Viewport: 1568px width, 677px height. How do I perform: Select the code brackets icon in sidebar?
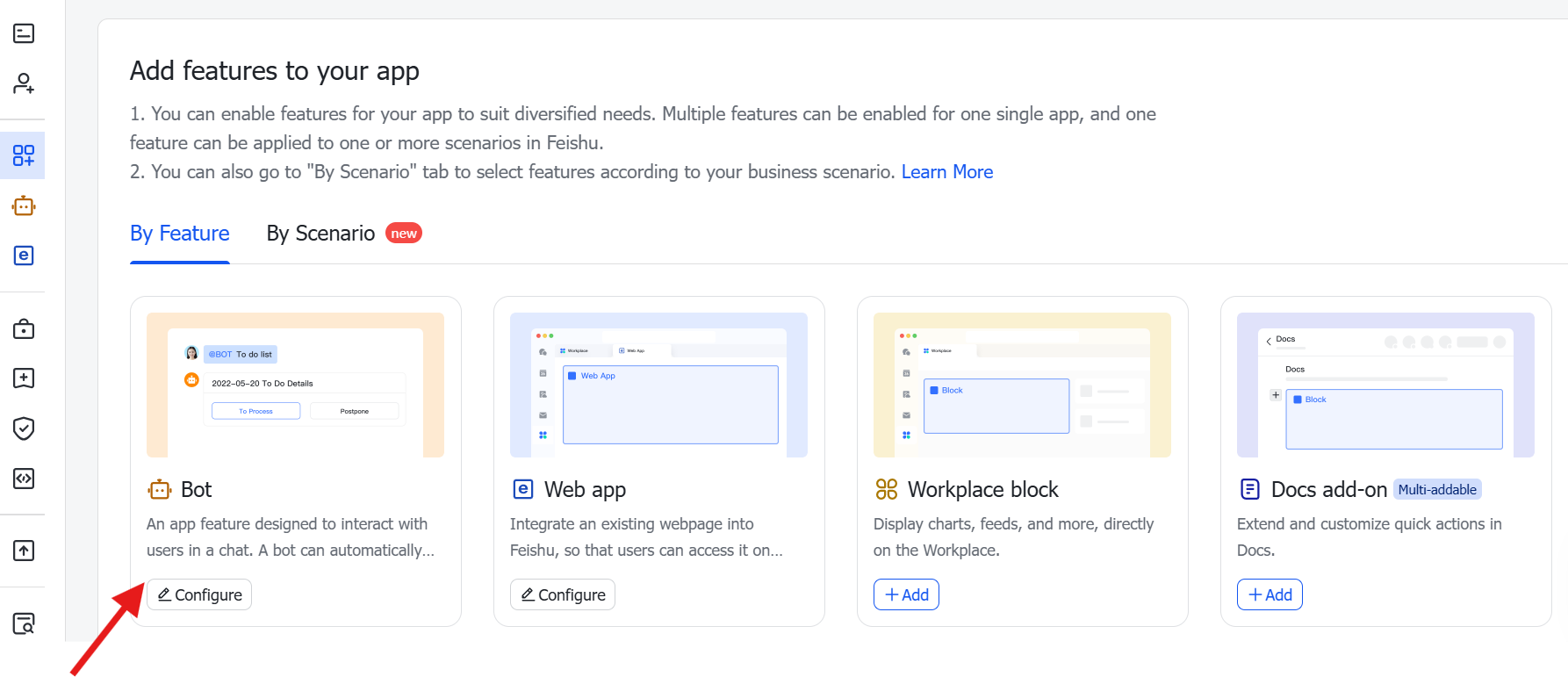tap(24, 479)
